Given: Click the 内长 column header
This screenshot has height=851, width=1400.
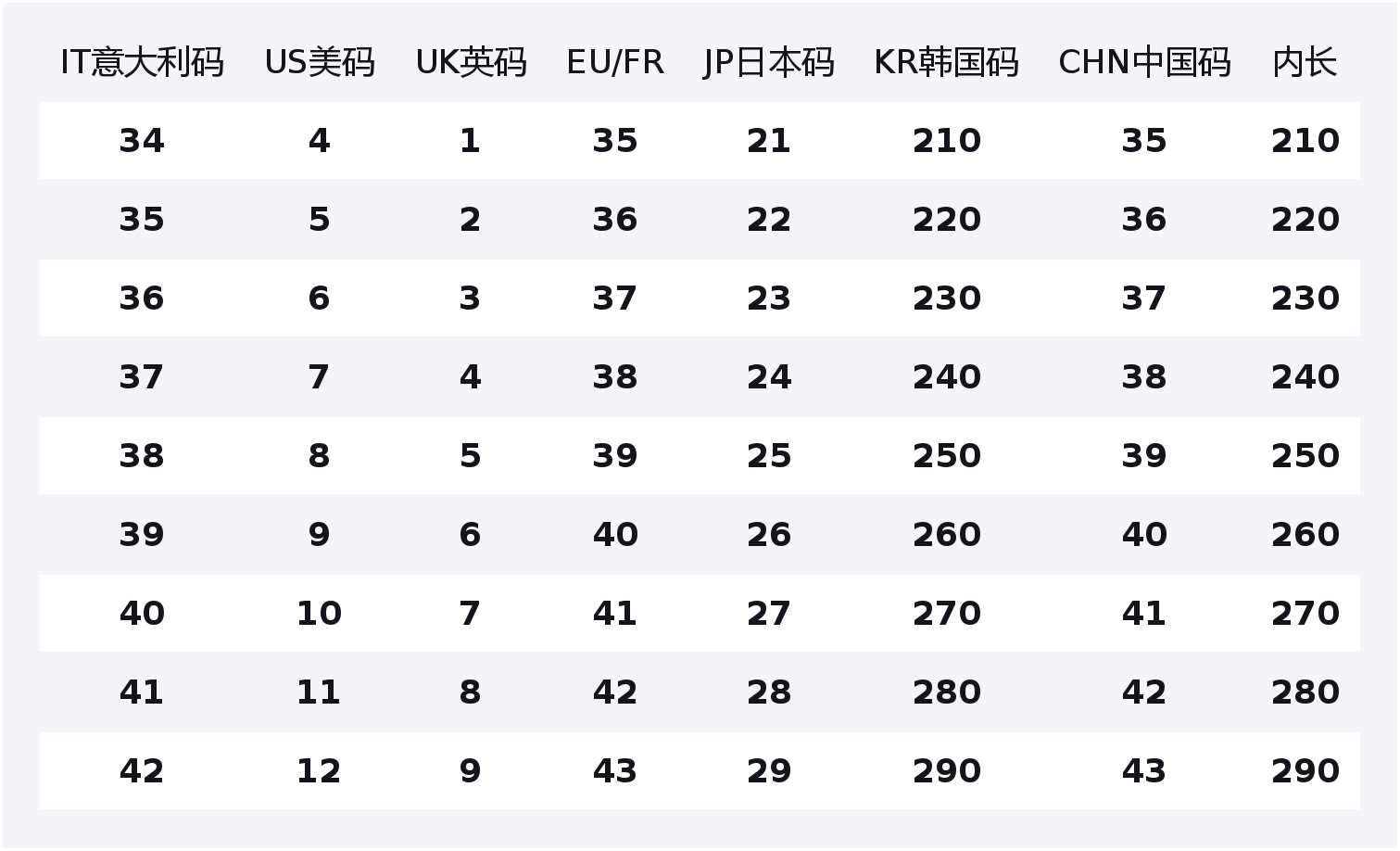Looking at the screenshot, I should (1305, 62).
